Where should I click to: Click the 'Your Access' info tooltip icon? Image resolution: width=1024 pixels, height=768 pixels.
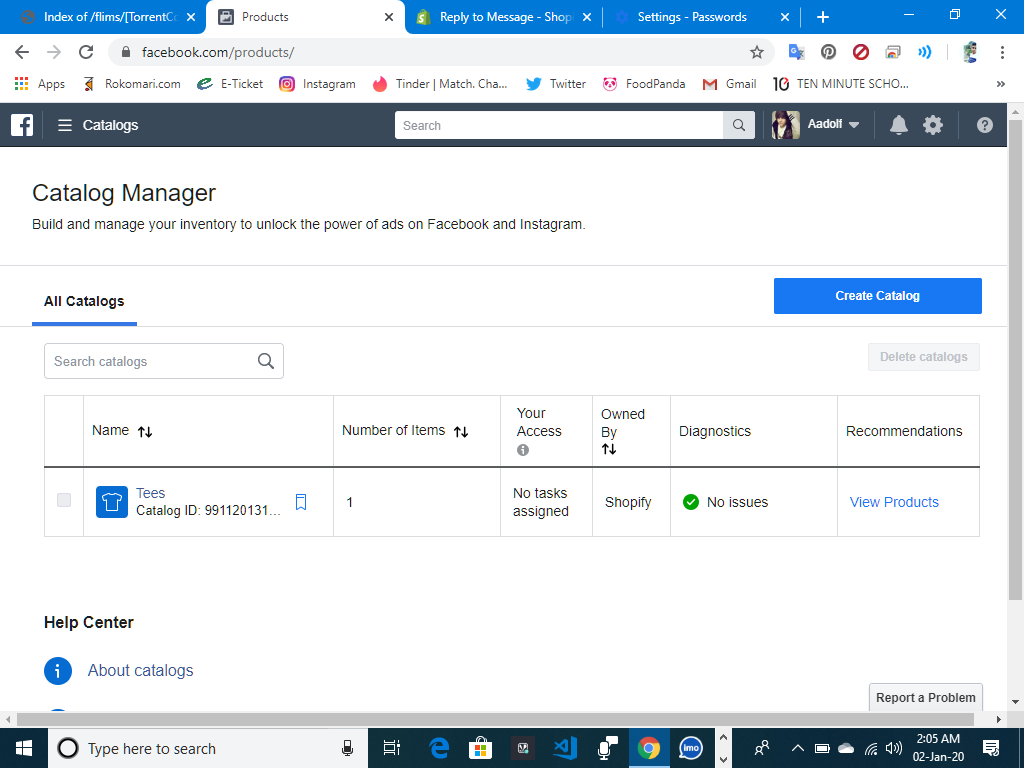coord(522,449)
